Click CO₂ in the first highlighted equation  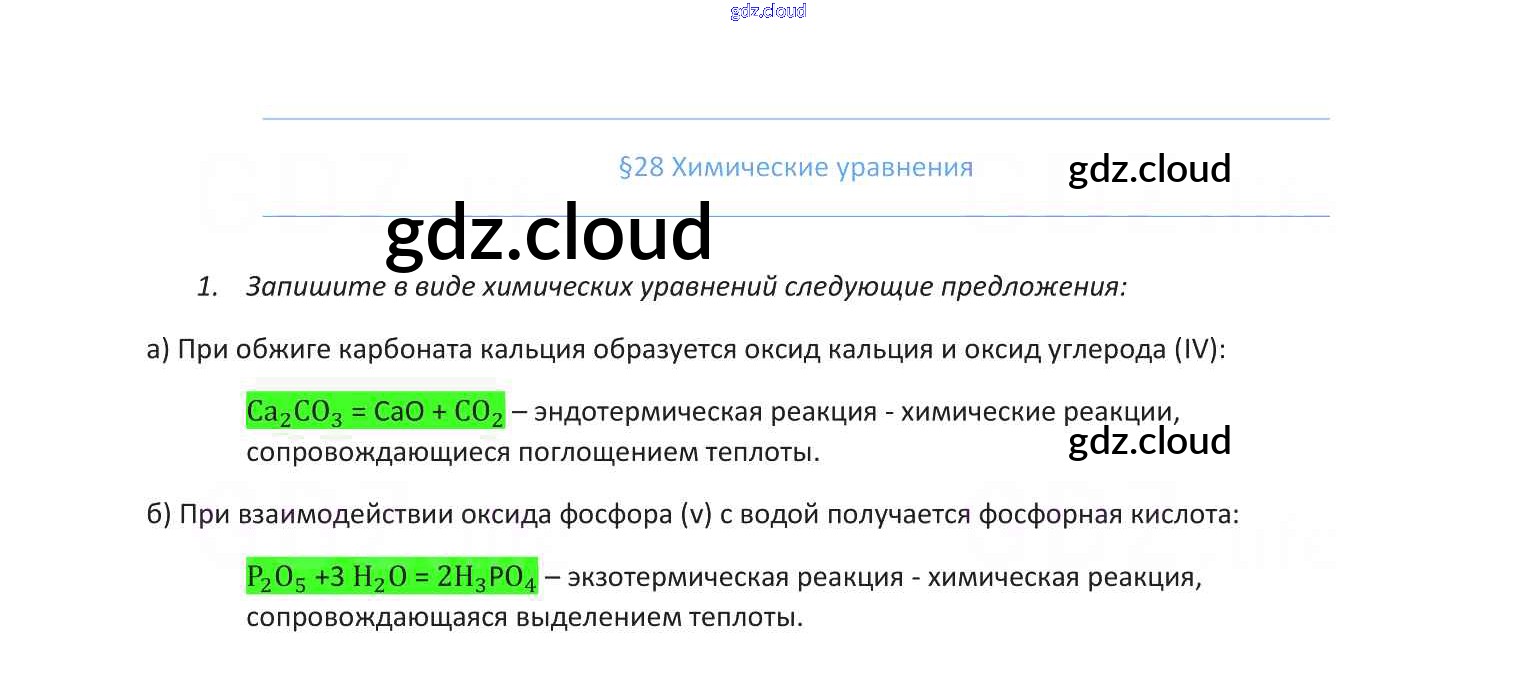click(x=478, y=412)
